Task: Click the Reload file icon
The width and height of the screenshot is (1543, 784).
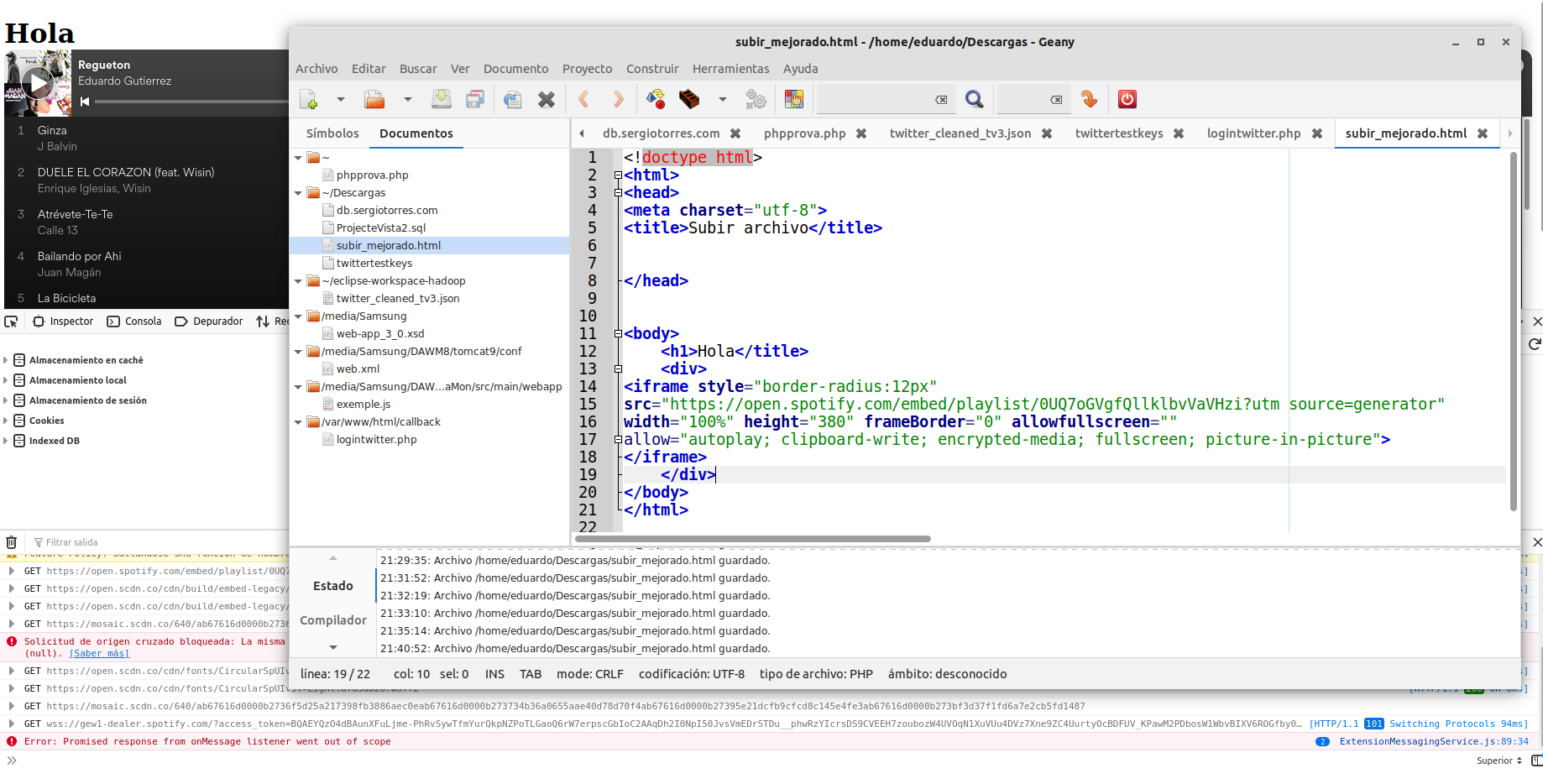Action: point(513,99)
